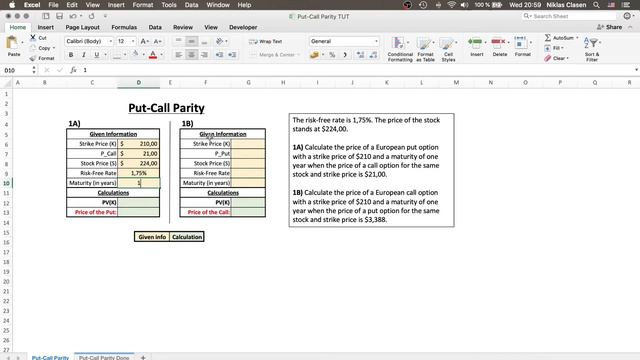Click the red font color A swatch
The width and height of the screenshot is (640, 360).
(153, 54)
